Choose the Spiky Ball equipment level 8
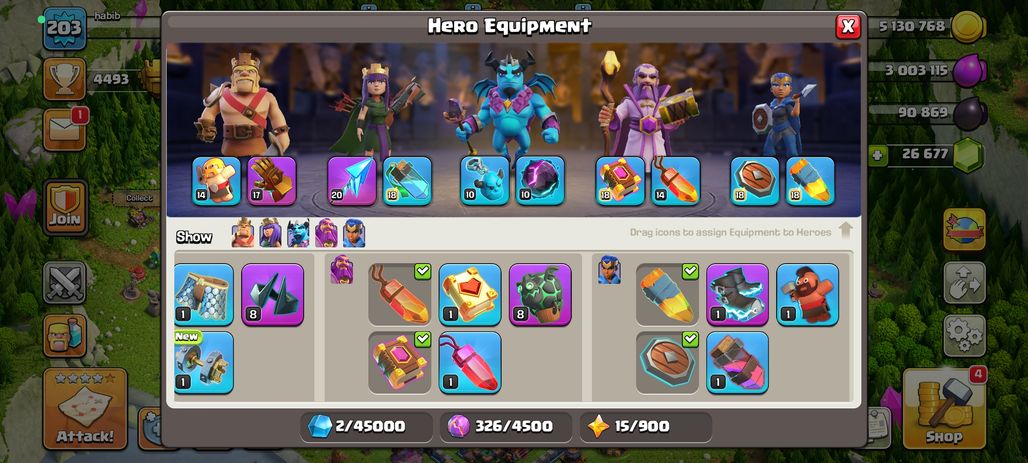This screenshot has height=463, width=1028. tap(273, 294)
